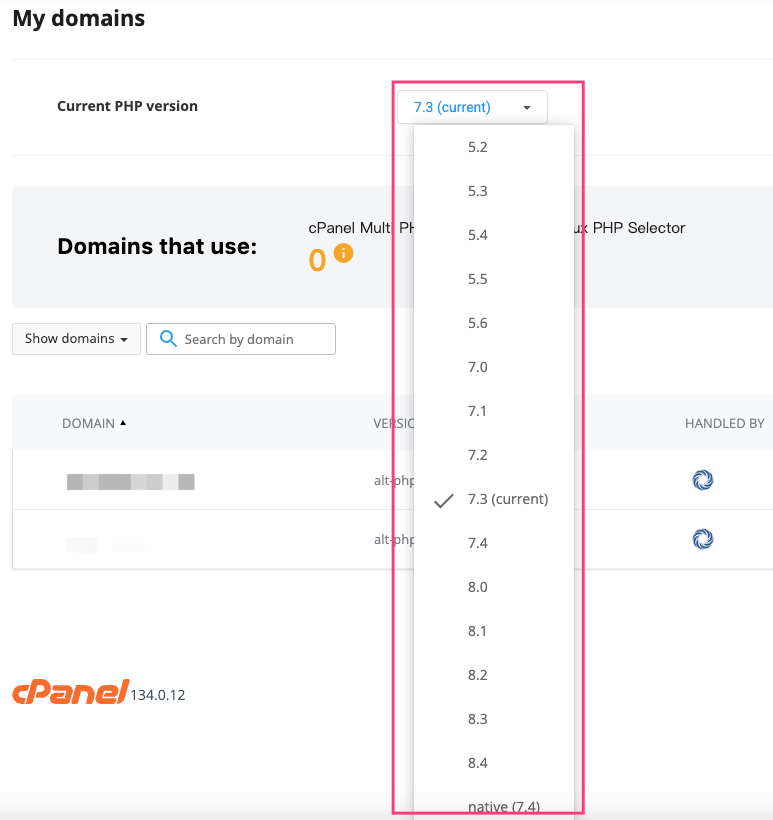Image resolution: width=773 pixels, height=820 pixels.
Task: Expand the Show domains dropdown
Action: pyautogui.click(x=76, y=339)
